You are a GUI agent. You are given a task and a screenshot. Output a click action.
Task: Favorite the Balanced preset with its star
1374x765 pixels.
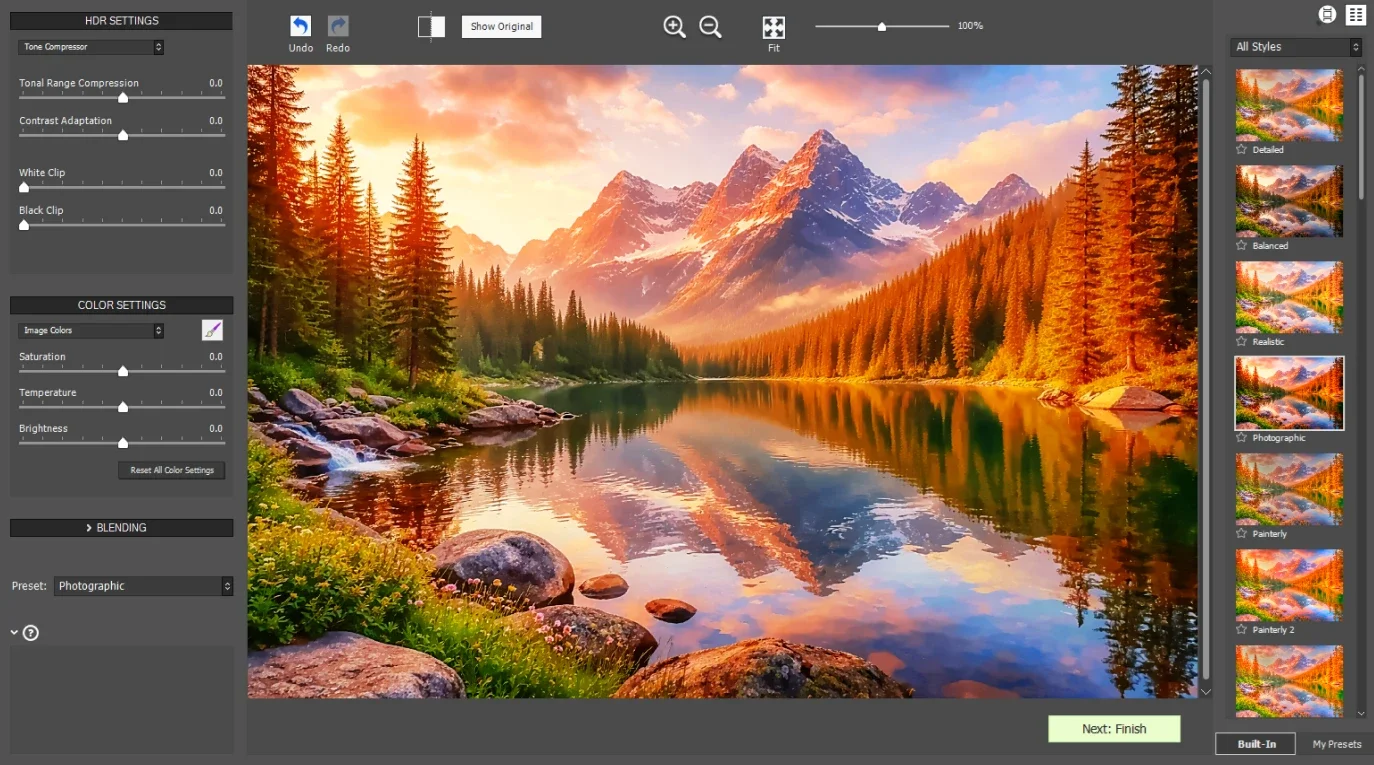tap(1242, 245)
